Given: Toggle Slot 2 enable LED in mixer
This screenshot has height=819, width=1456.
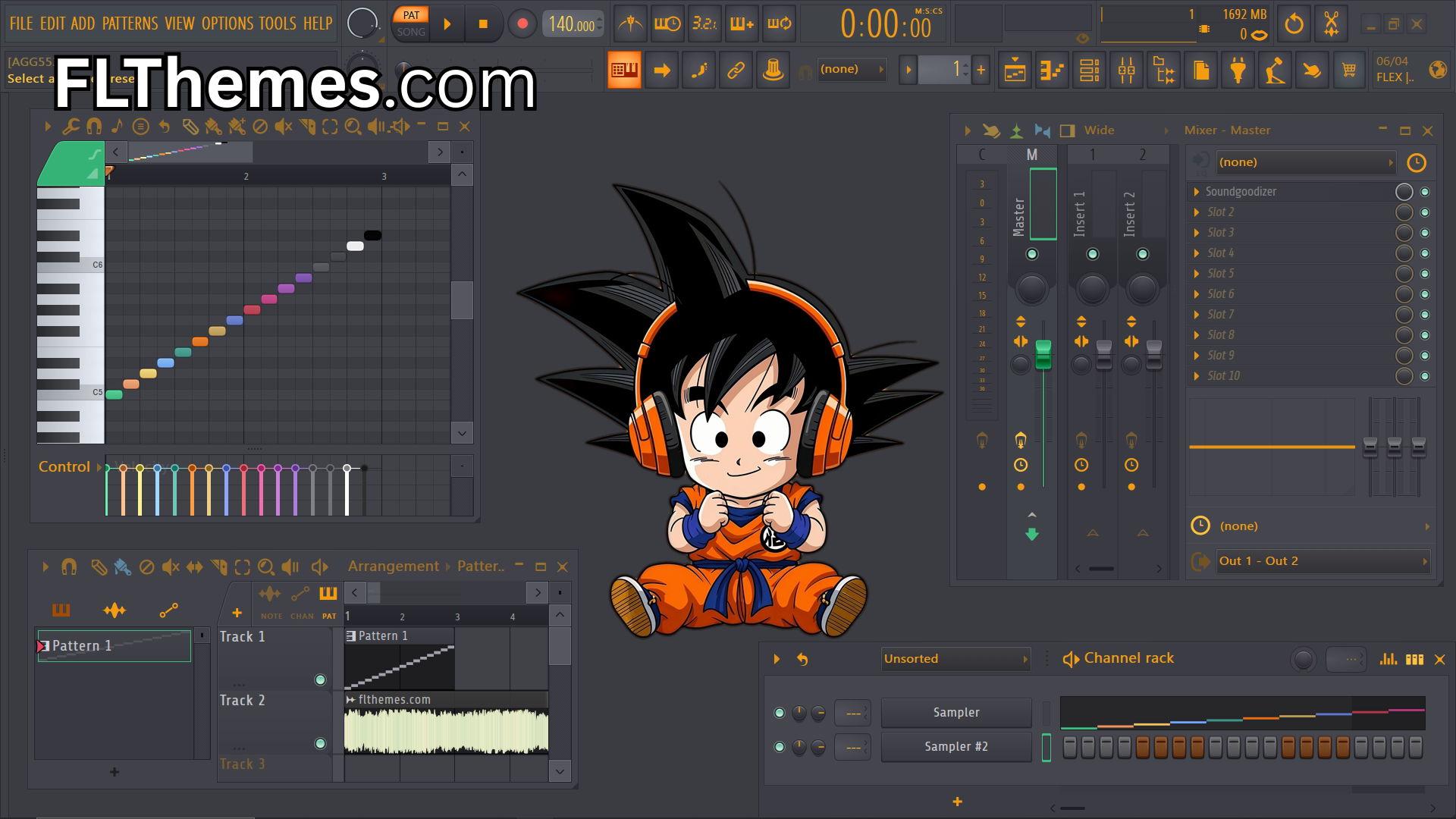Looking at the screenshot, I should pos(1425,212).
